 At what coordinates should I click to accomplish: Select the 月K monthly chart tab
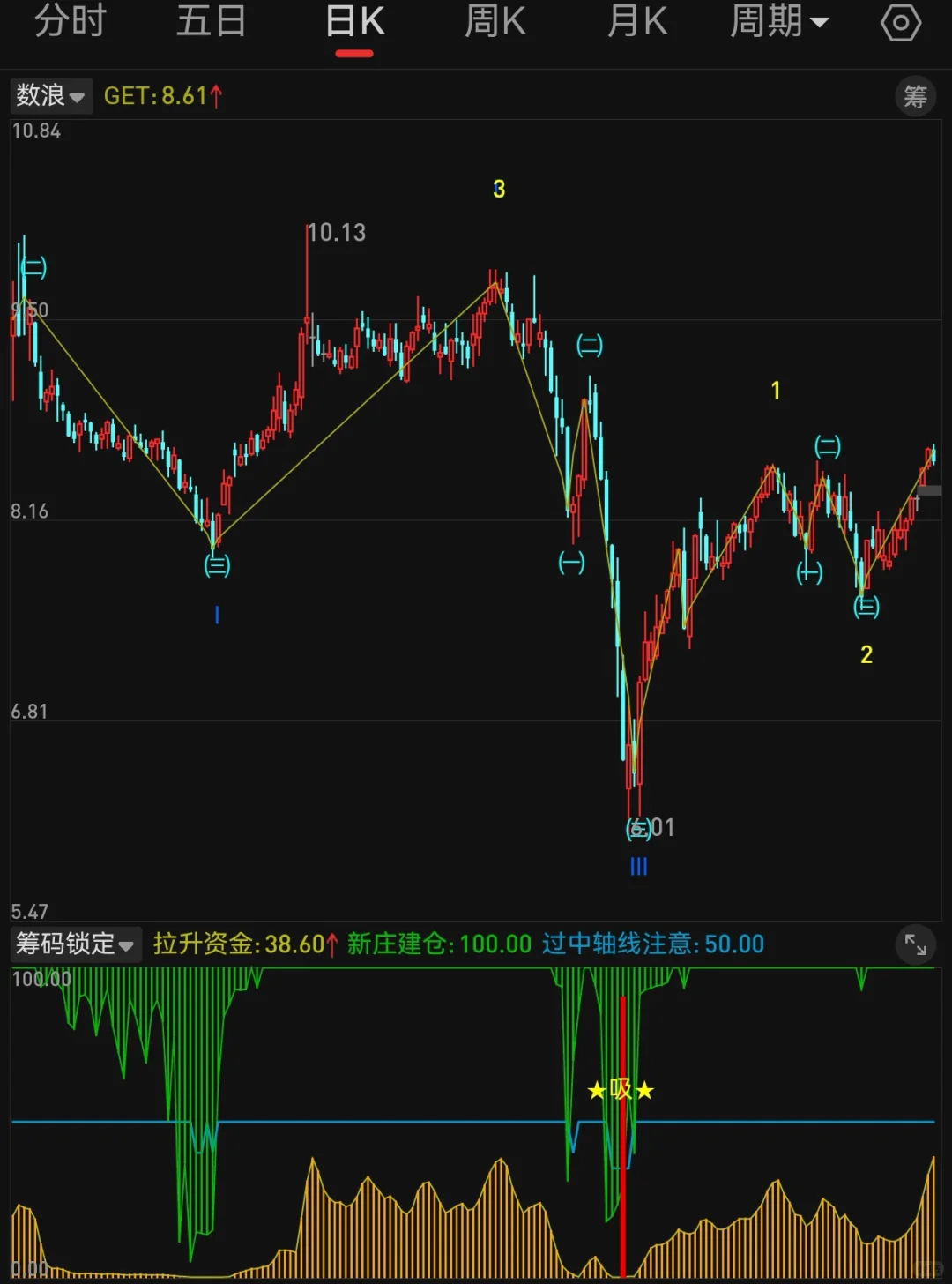click(x=636, y=22)
